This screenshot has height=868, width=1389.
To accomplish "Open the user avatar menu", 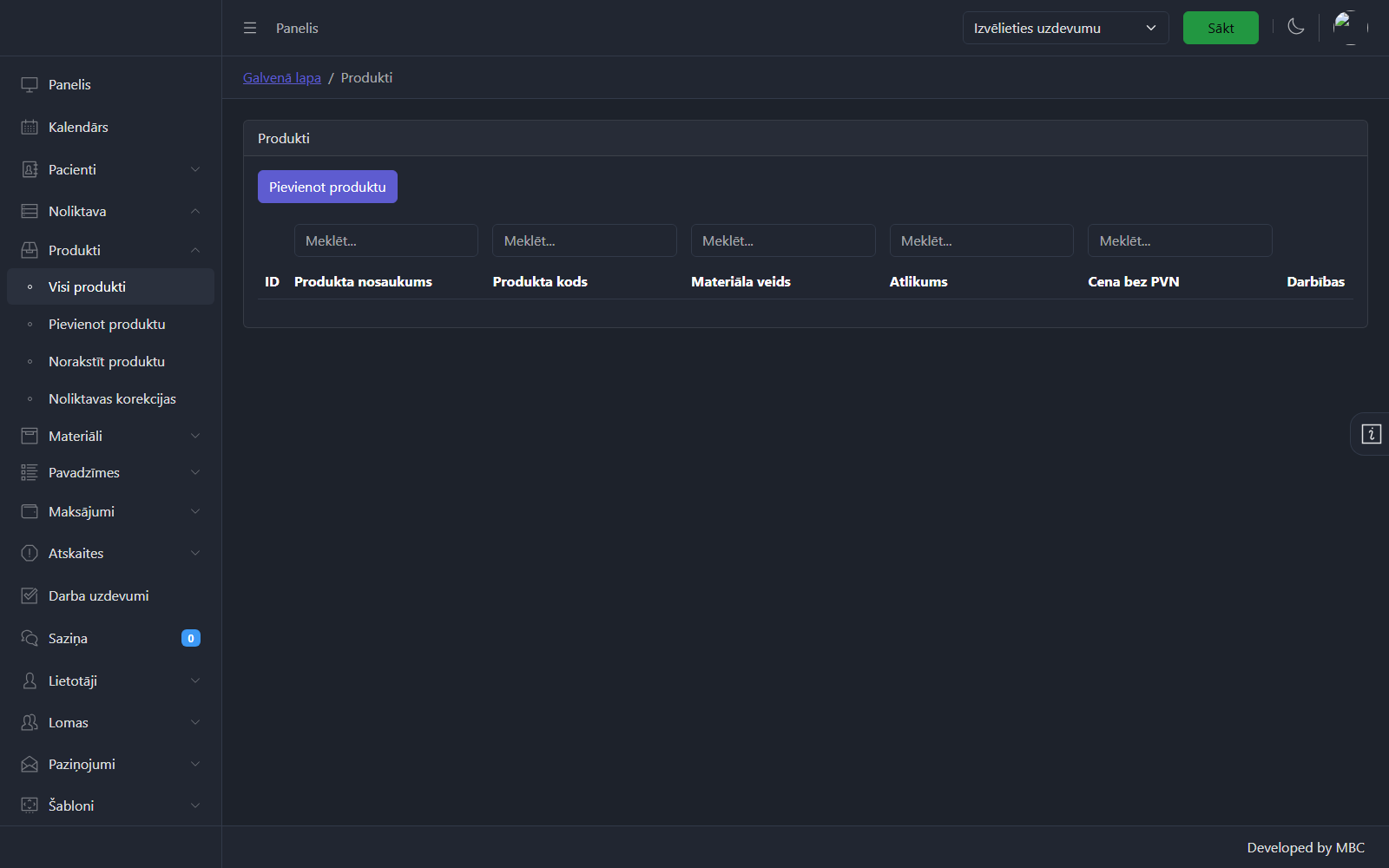I will (x=1351, y=28).
